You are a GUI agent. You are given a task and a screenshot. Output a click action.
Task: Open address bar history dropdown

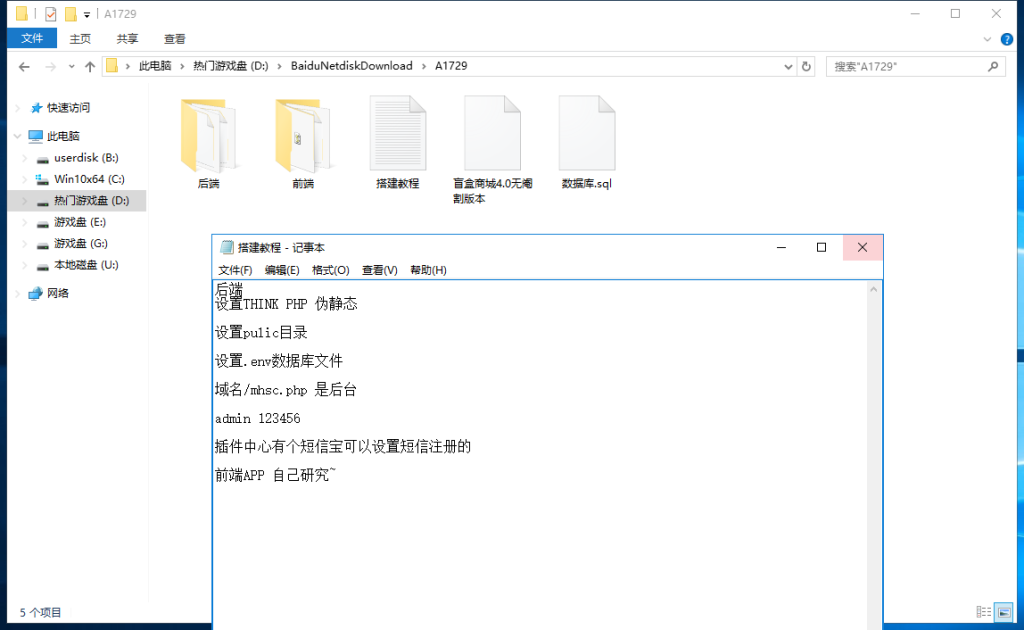[788, 67]
